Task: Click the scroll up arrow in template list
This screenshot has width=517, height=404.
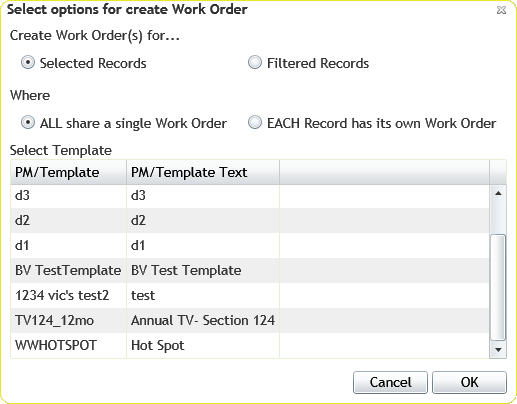Action: pyautogui.click(x=498, y=193)
